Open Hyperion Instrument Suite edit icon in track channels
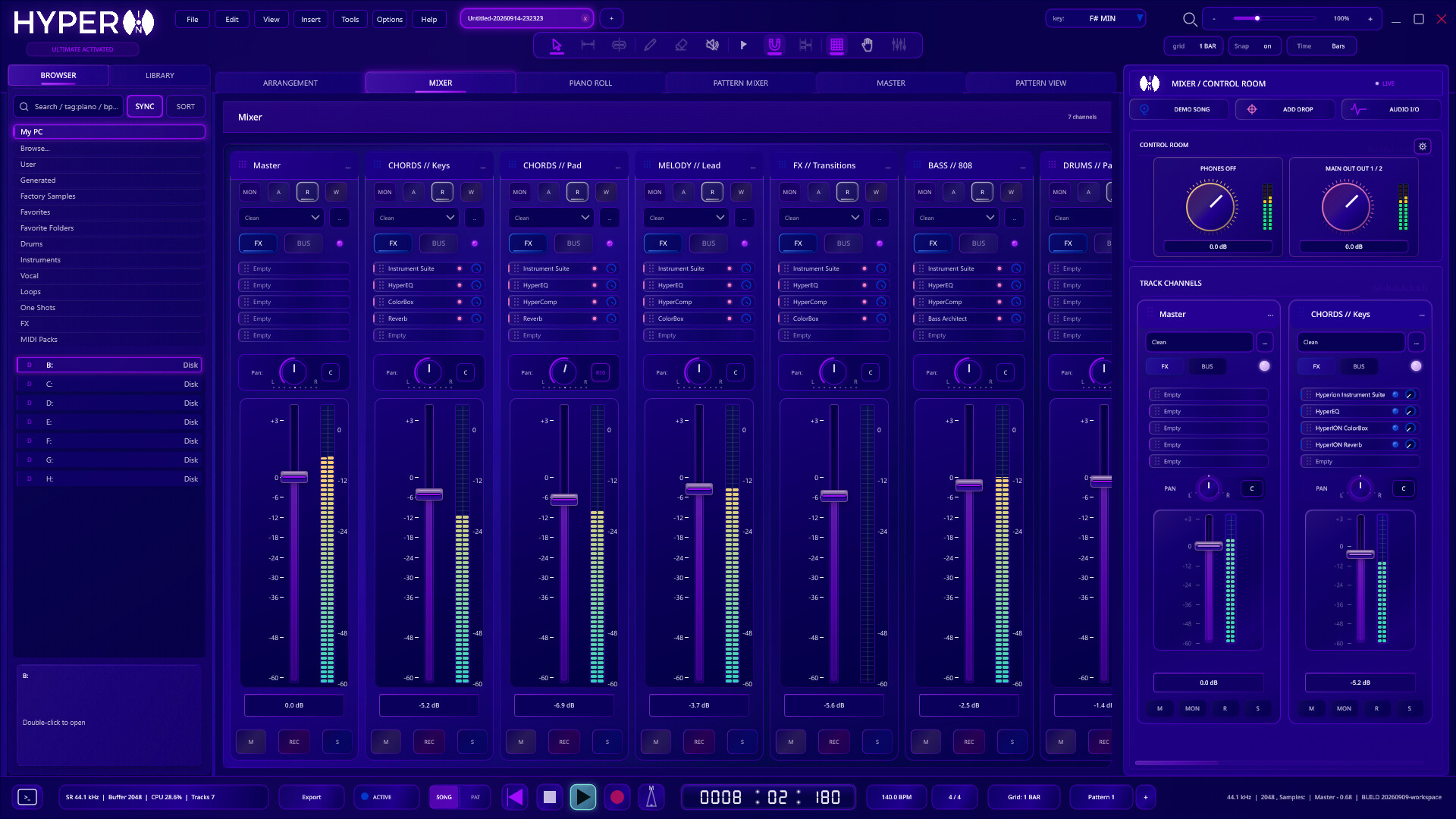 1410,394
